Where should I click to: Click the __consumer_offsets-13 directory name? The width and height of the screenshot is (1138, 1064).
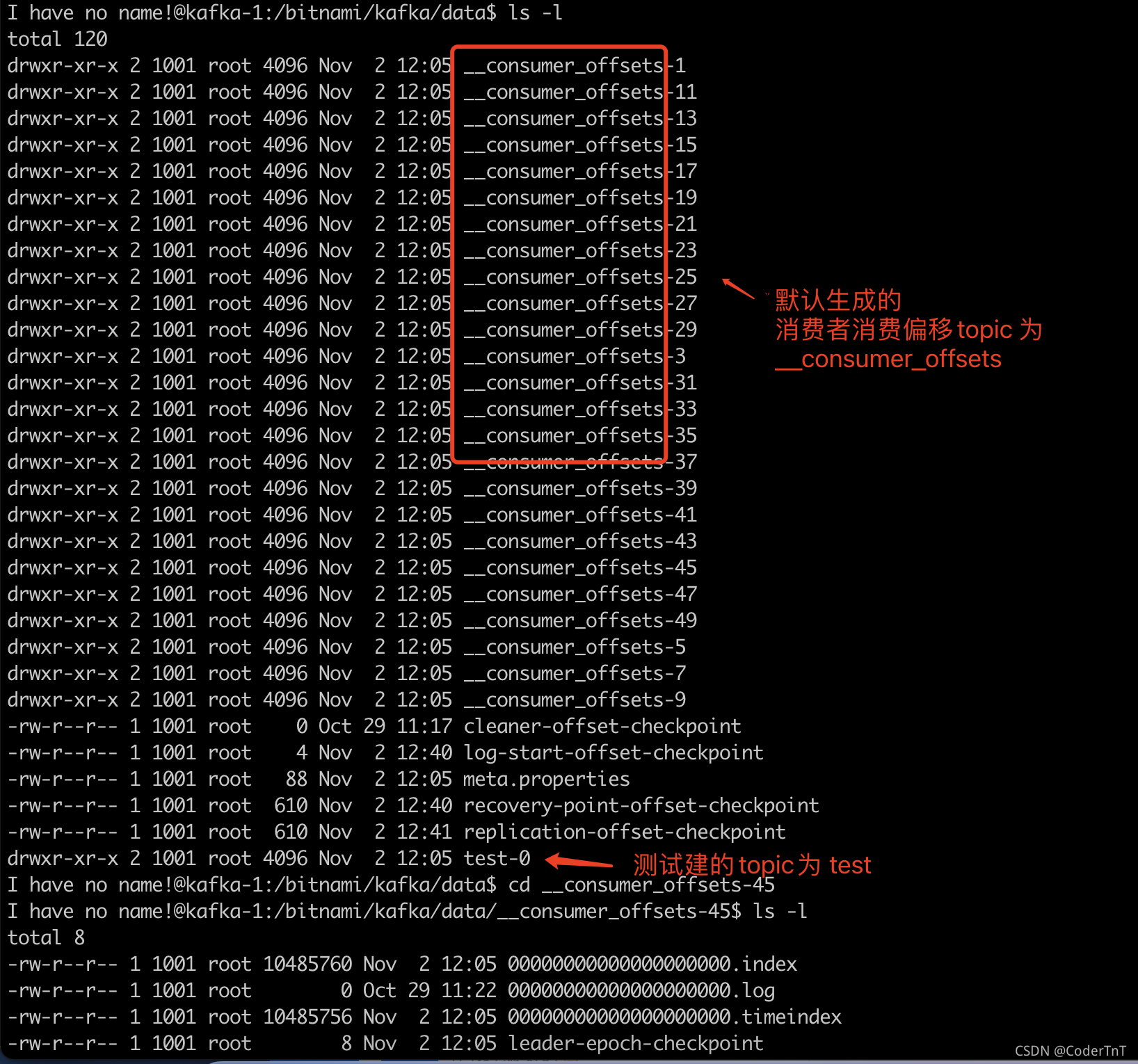[x=580, y=118]
